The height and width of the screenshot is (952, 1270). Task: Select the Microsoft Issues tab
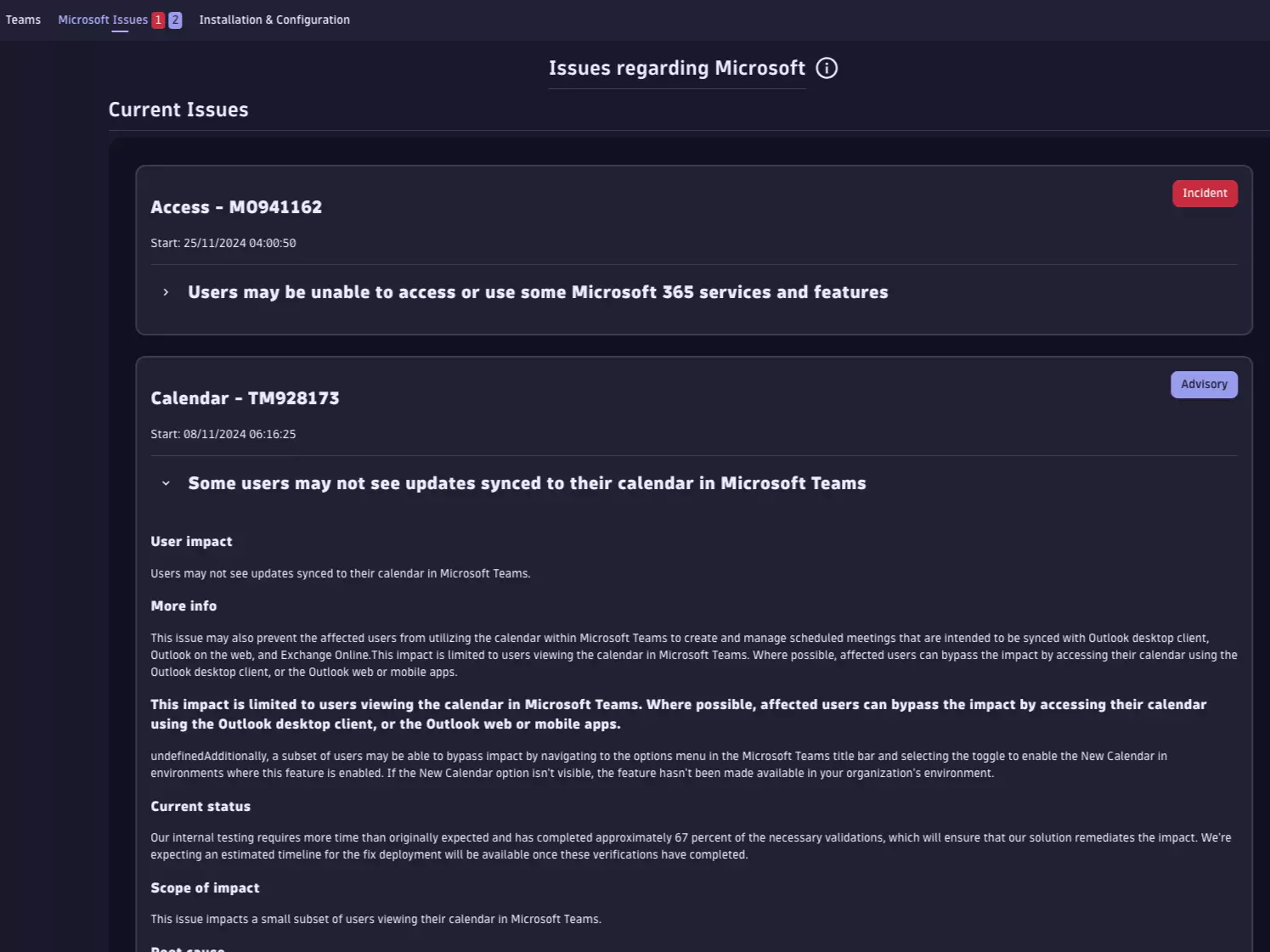pyautogui.click(x=101, y=19)
